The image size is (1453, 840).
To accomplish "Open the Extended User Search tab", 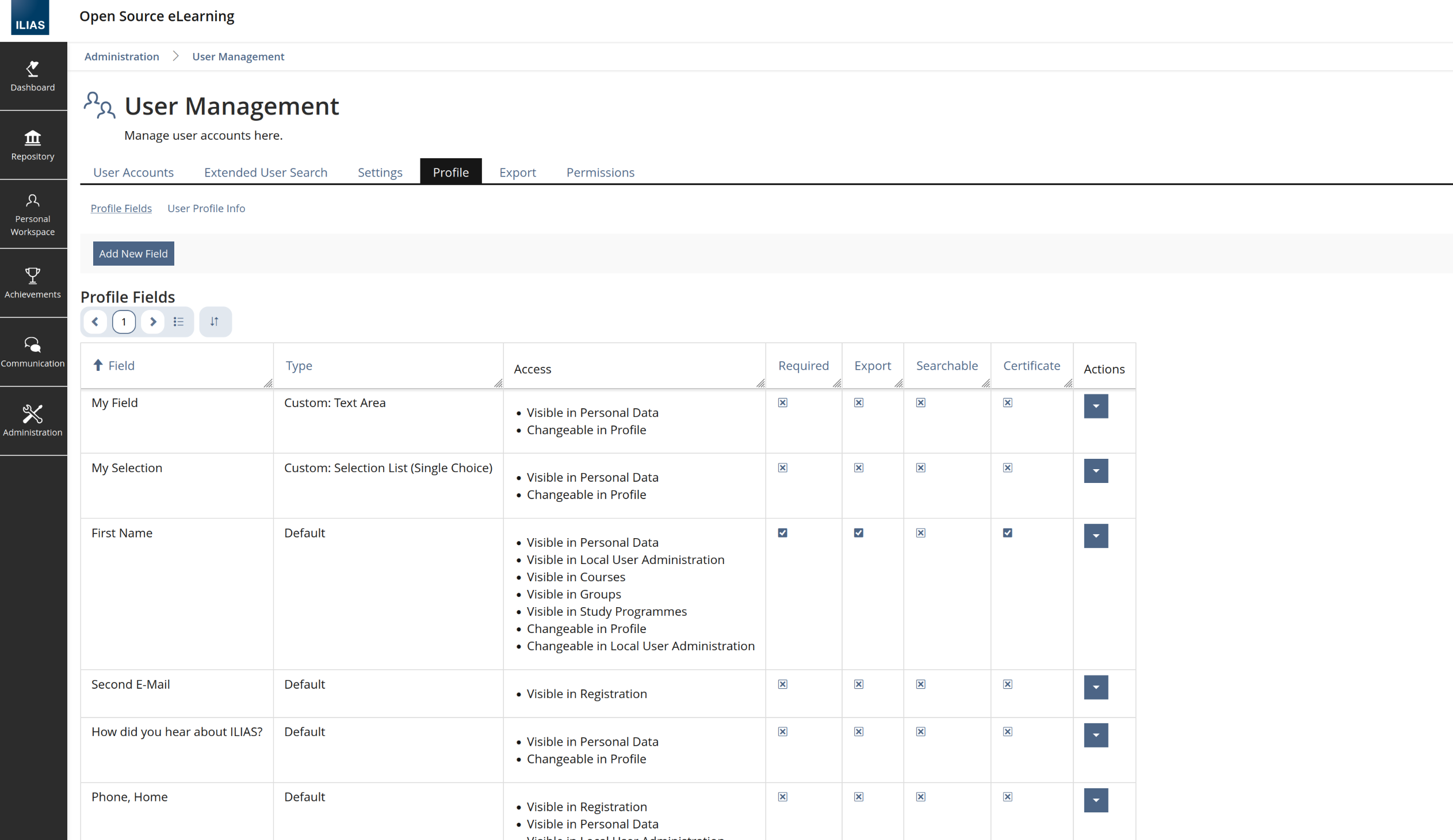I will (x=265, y=172).
